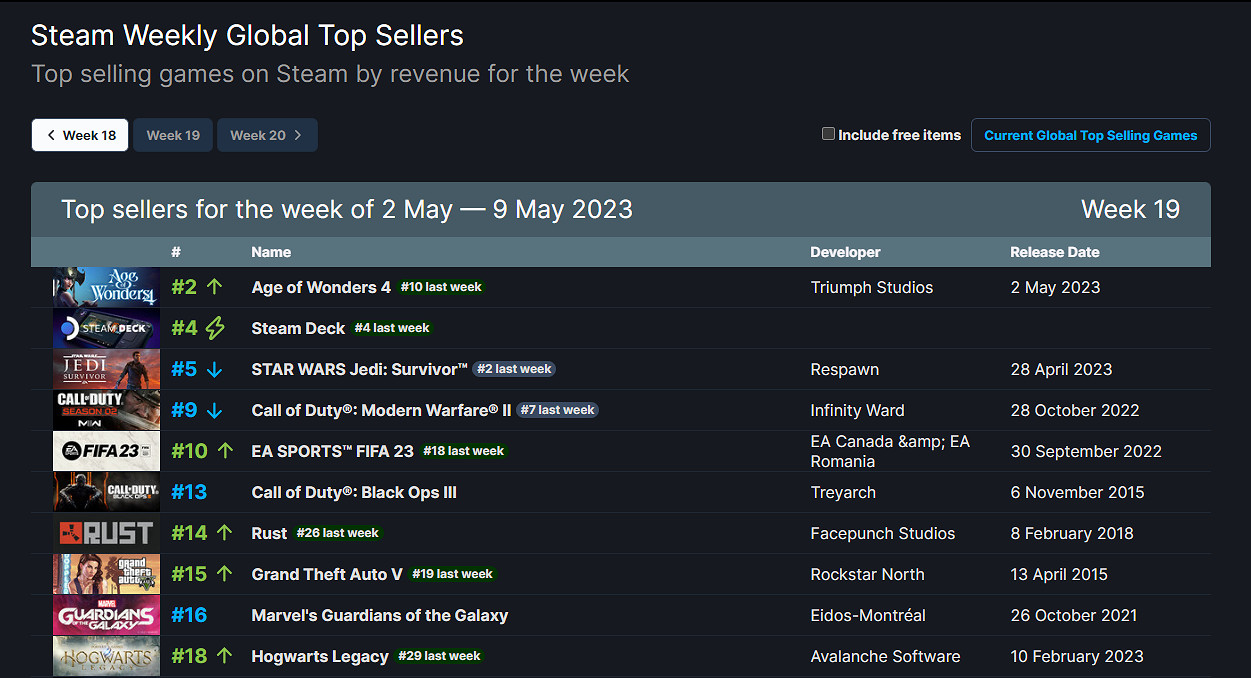This screenshot has width=1251, height=678.
Task: Click the Triumph Studios developer name
Action: [x=871, y=287]
